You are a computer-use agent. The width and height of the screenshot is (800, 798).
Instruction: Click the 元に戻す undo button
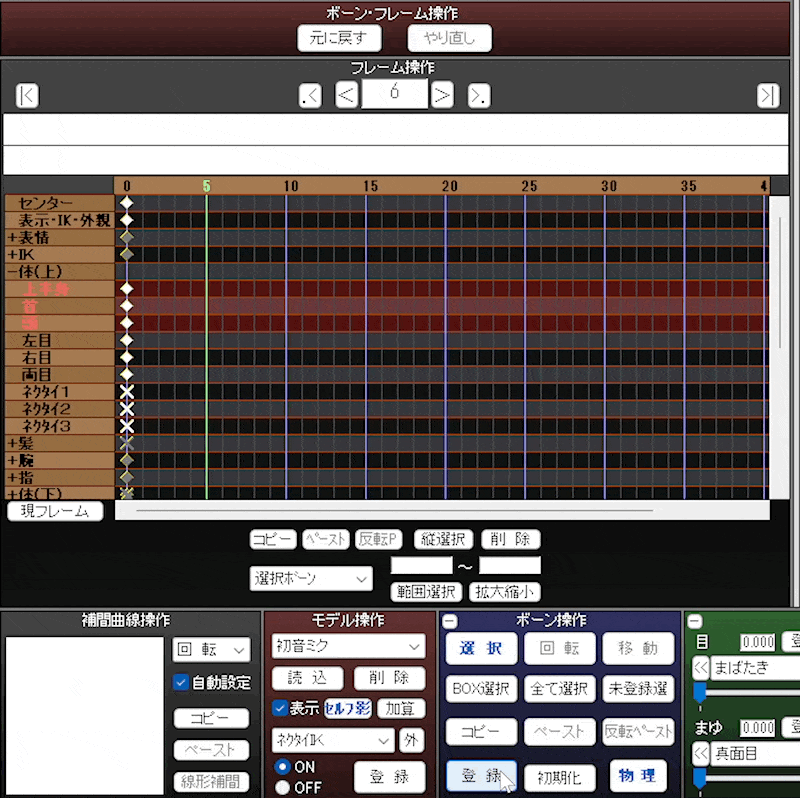click(339, 38)
